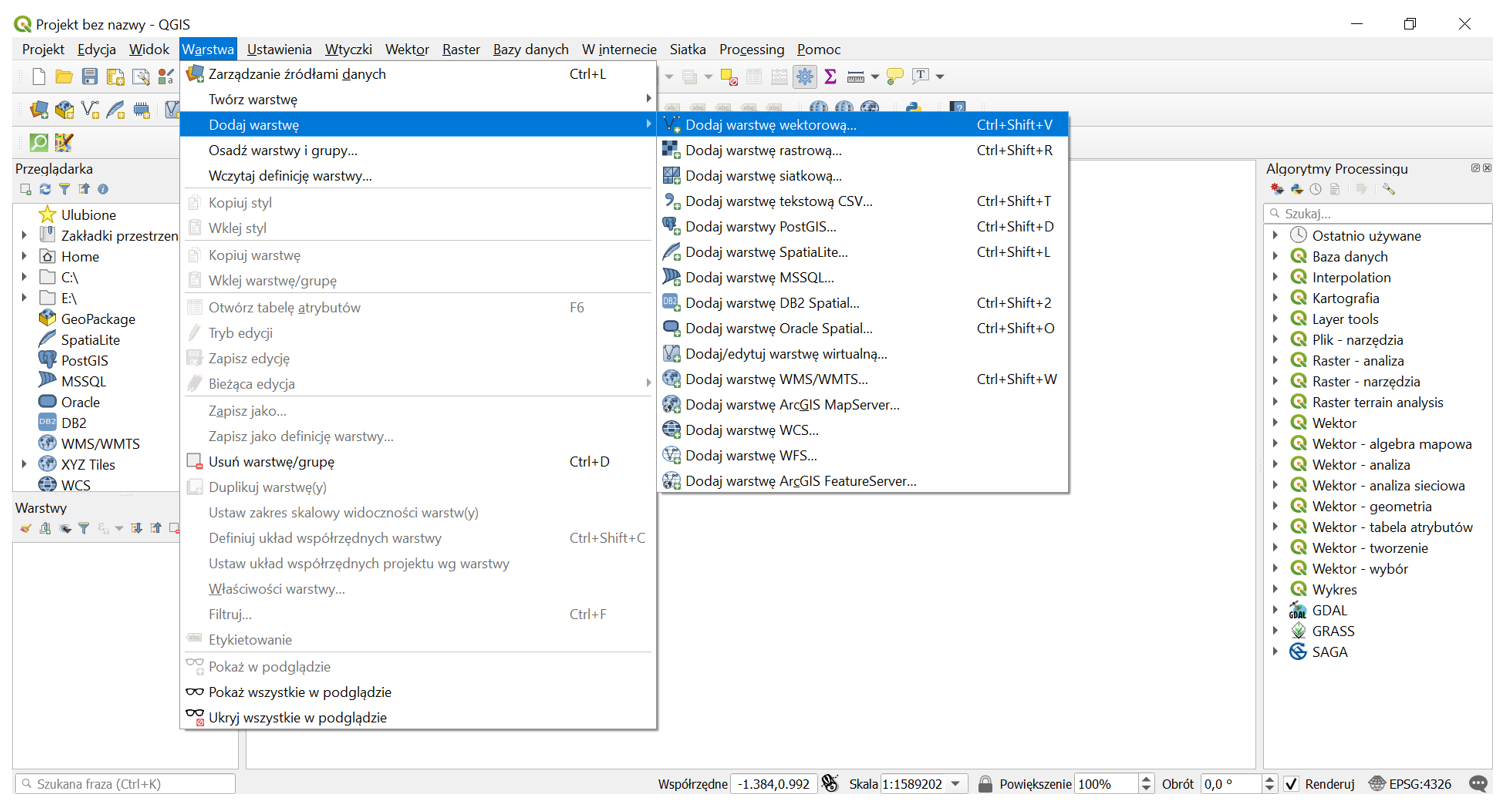Expand the GDAL provider in Processing toolbox
Viewport: 1512px width, 809px height.
point(1275,611)
